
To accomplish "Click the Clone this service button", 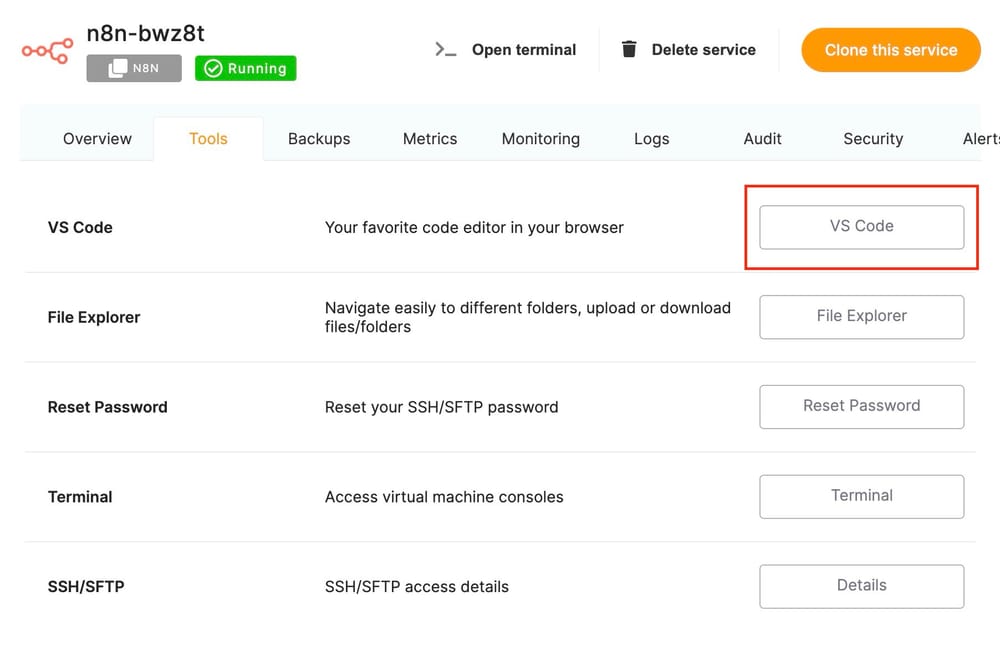I will pos(890,49).
